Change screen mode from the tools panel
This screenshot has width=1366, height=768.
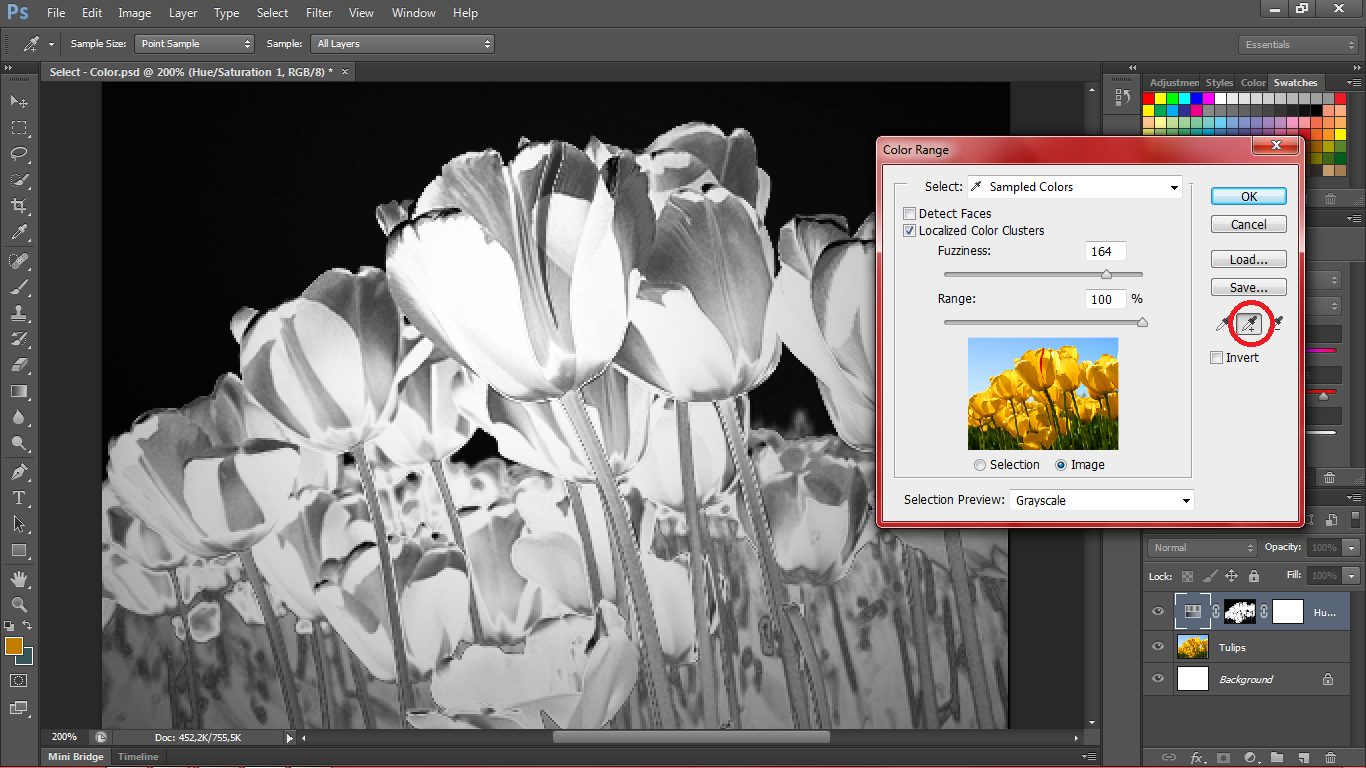[x=19, y=707]
